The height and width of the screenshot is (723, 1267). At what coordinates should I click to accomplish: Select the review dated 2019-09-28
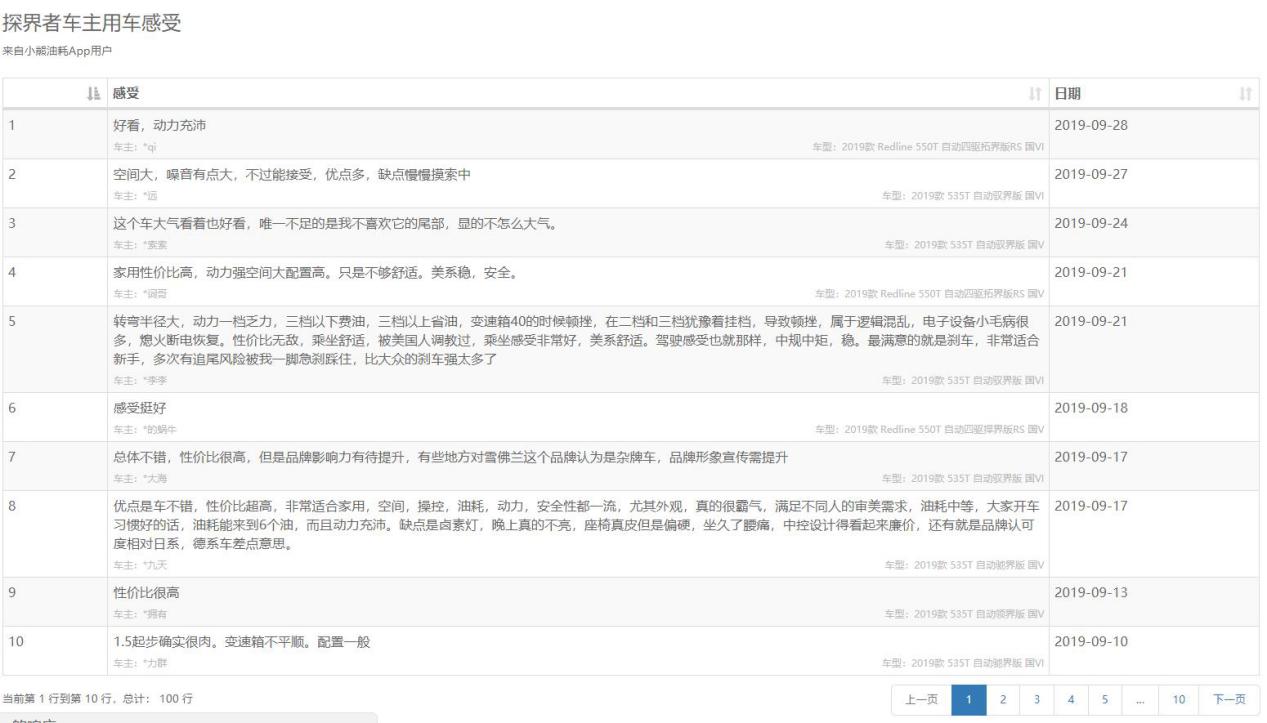tap(400, 132)
